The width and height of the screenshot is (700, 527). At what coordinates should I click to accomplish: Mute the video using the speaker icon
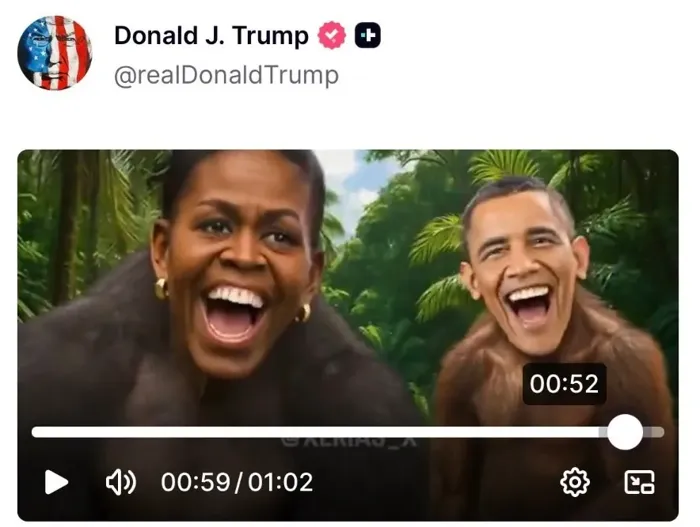[x=121, y=482]
